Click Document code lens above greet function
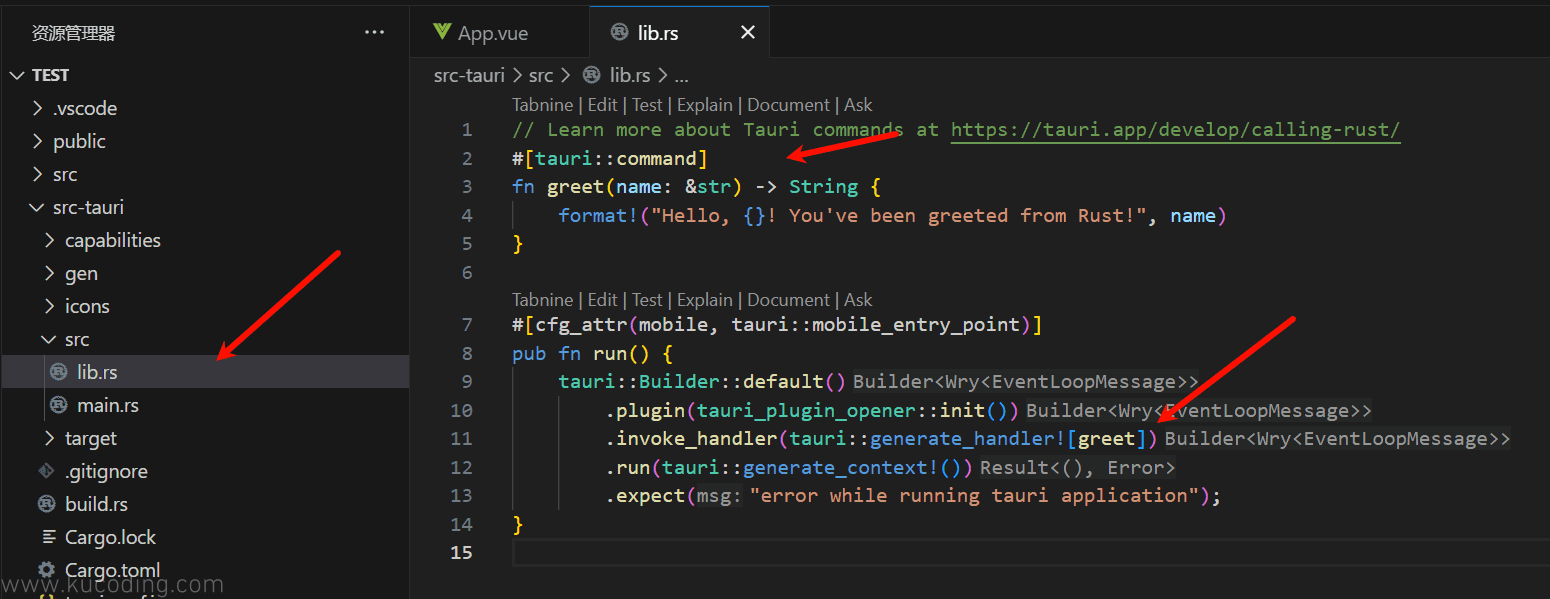This screenshot has width=1550, height=599. coord(788,105)
